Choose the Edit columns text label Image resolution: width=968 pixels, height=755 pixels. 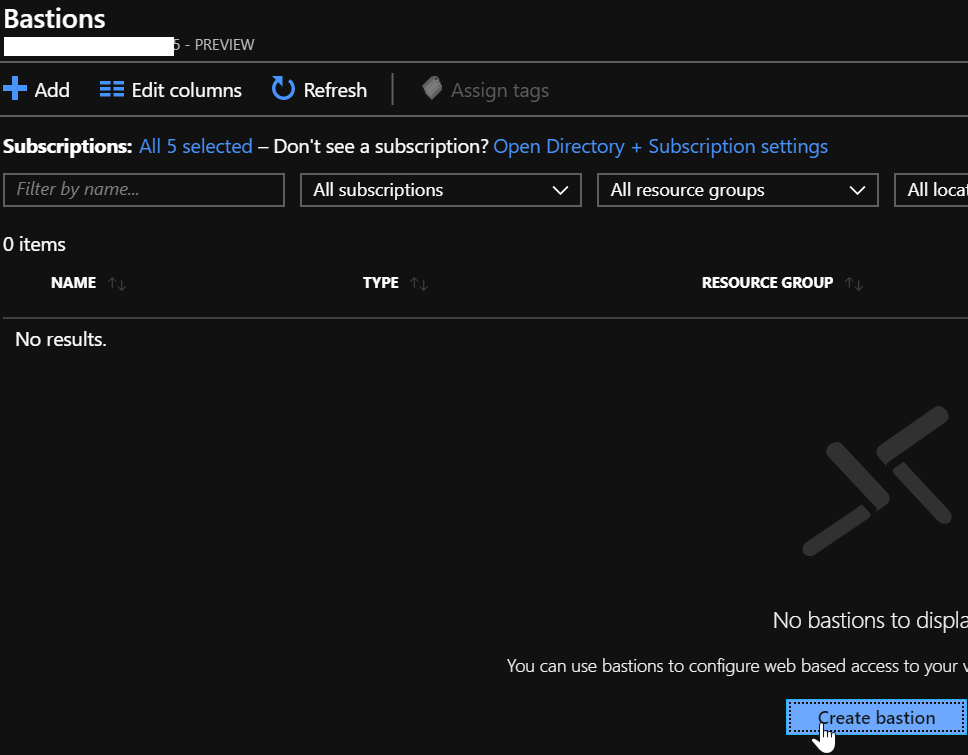pos(186,90)
